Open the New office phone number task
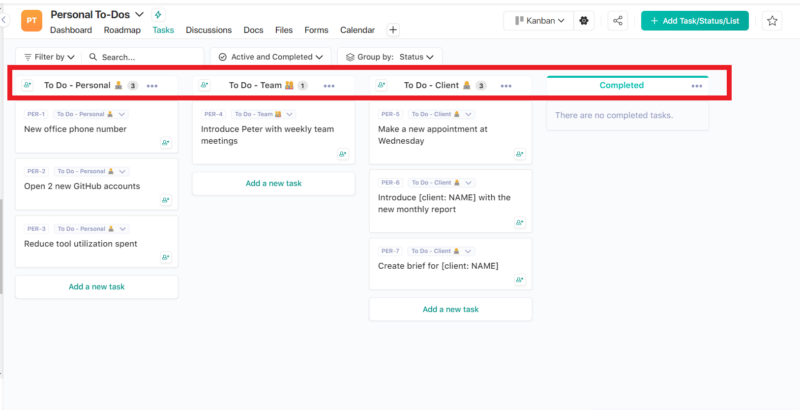This screenshot has height=410, width=800. tap(75, 129)
